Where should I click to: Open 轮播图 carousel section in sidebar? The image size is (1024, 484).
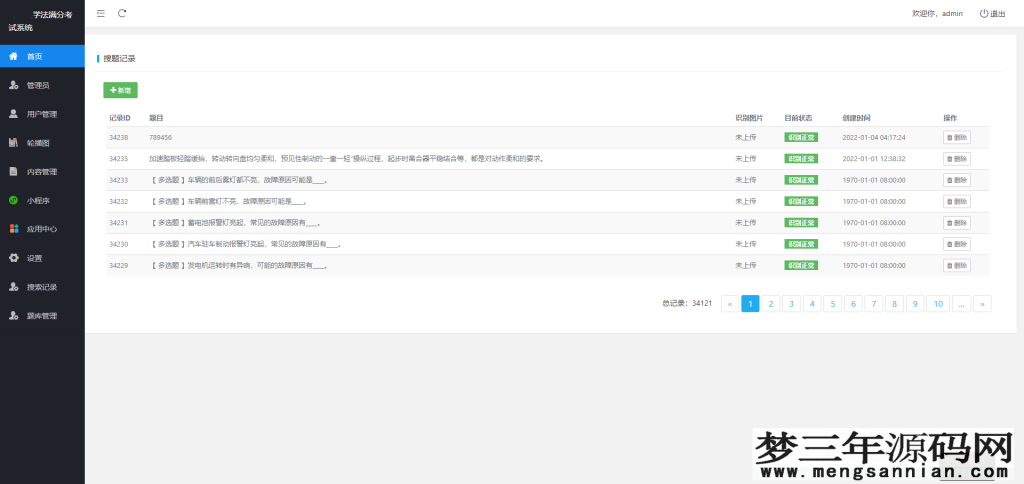pos(38,143)
